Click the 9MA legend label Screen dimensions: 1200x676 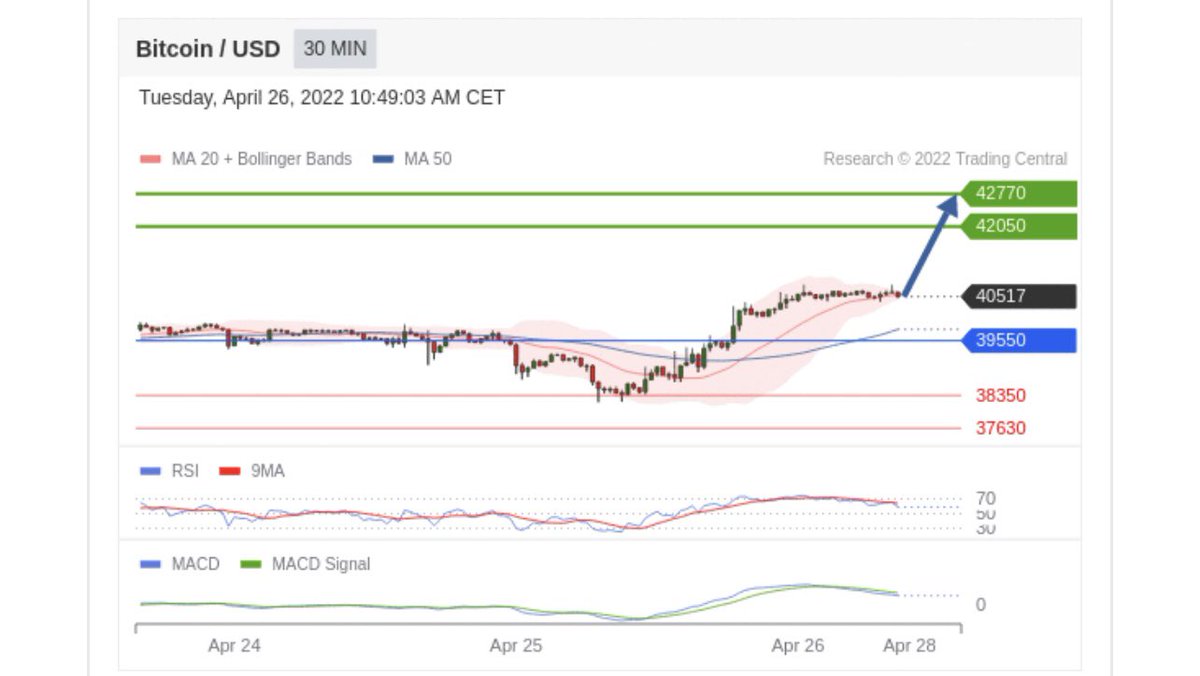pyautogui.click(x=267, y=470)
